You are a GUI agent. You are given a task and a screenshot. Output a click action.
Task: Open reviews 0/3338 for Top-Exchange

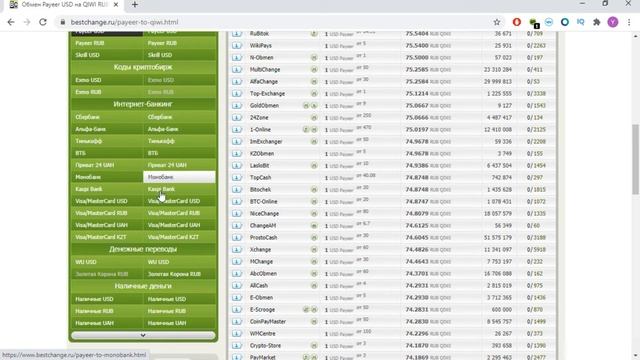point(536,94)
